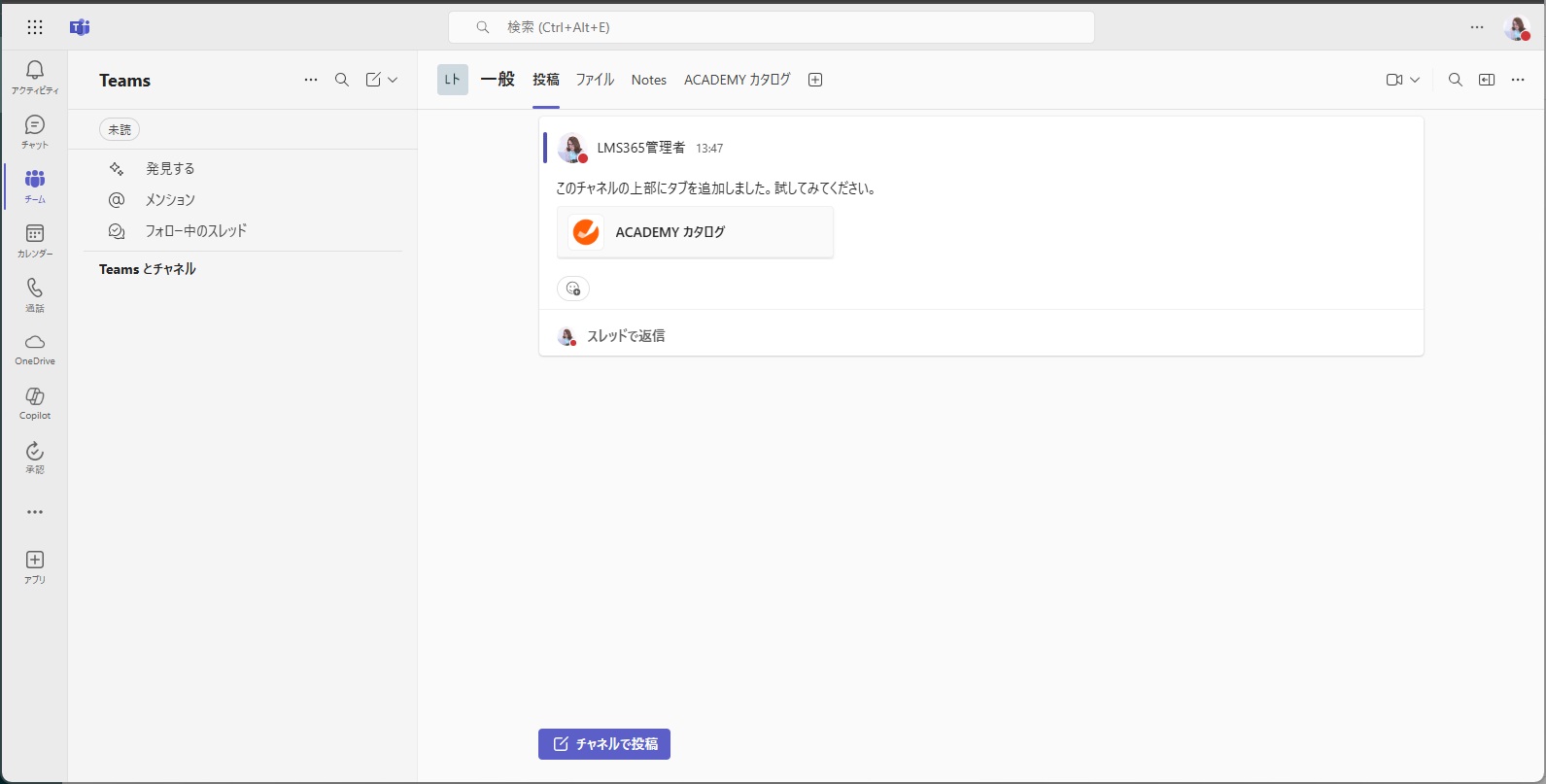Add a new tab with plus icon
The width and height of the screenshot is (1546, 784).
815,80
